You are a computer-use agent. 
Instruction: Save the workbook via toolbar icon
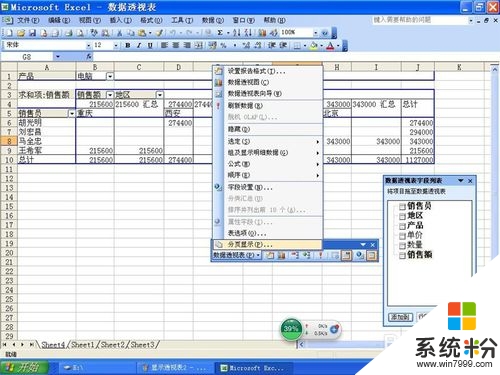pos(32,33)
